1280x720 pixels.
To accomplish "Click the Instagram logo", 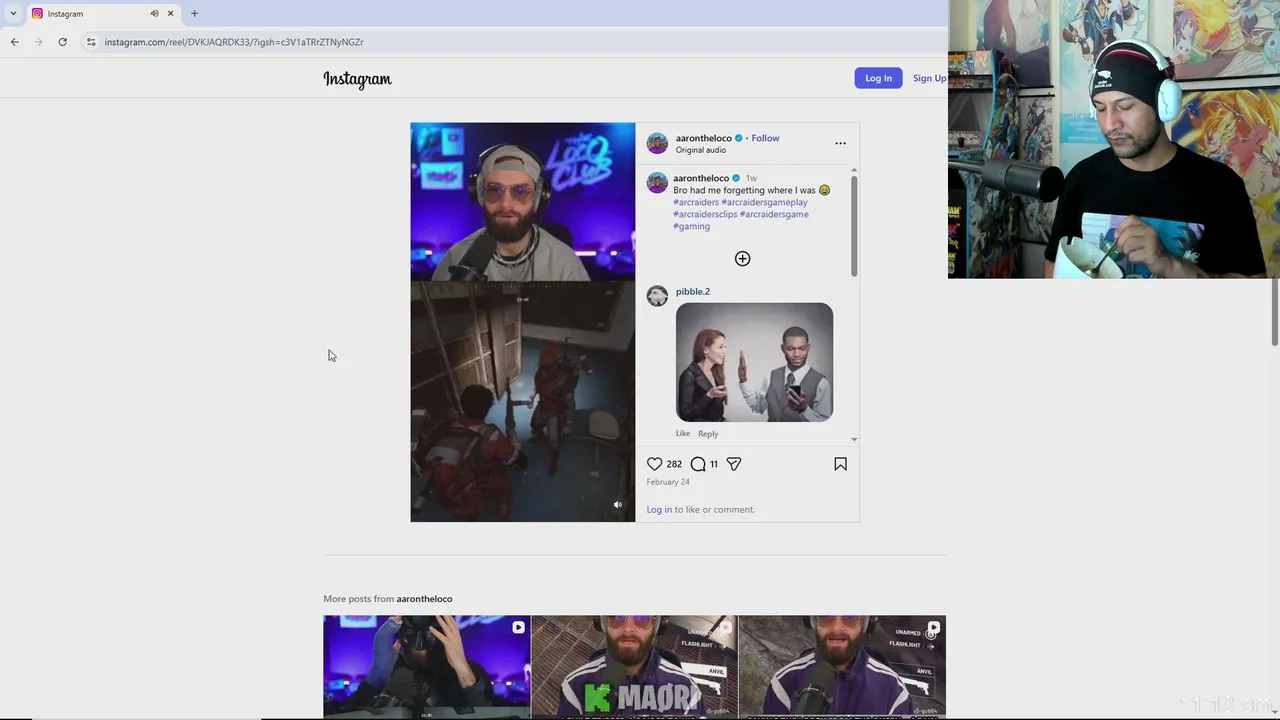I will pyautogui.click(x=357, y=79).
